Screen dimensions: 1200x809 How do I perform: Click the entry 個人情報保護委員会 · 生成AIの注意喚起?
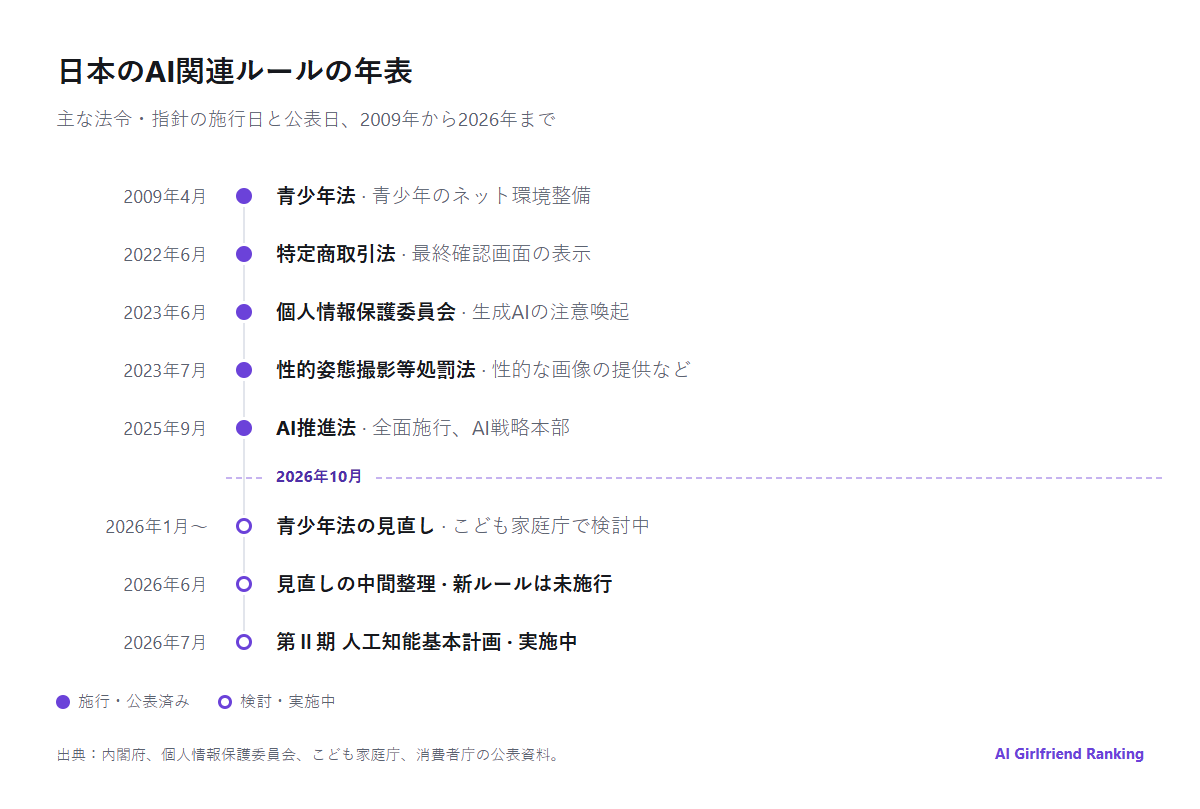tap(453, 312)
